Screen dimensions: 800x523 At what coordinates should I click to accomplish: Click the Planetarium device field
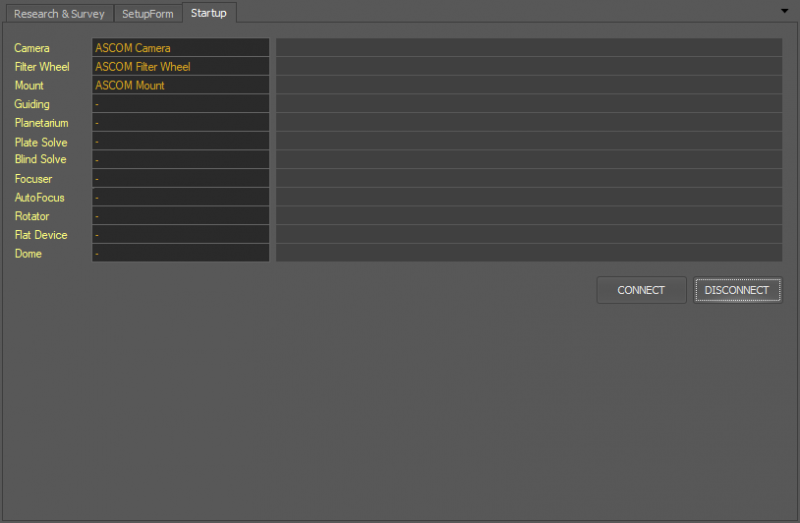(x=181, y=122)
